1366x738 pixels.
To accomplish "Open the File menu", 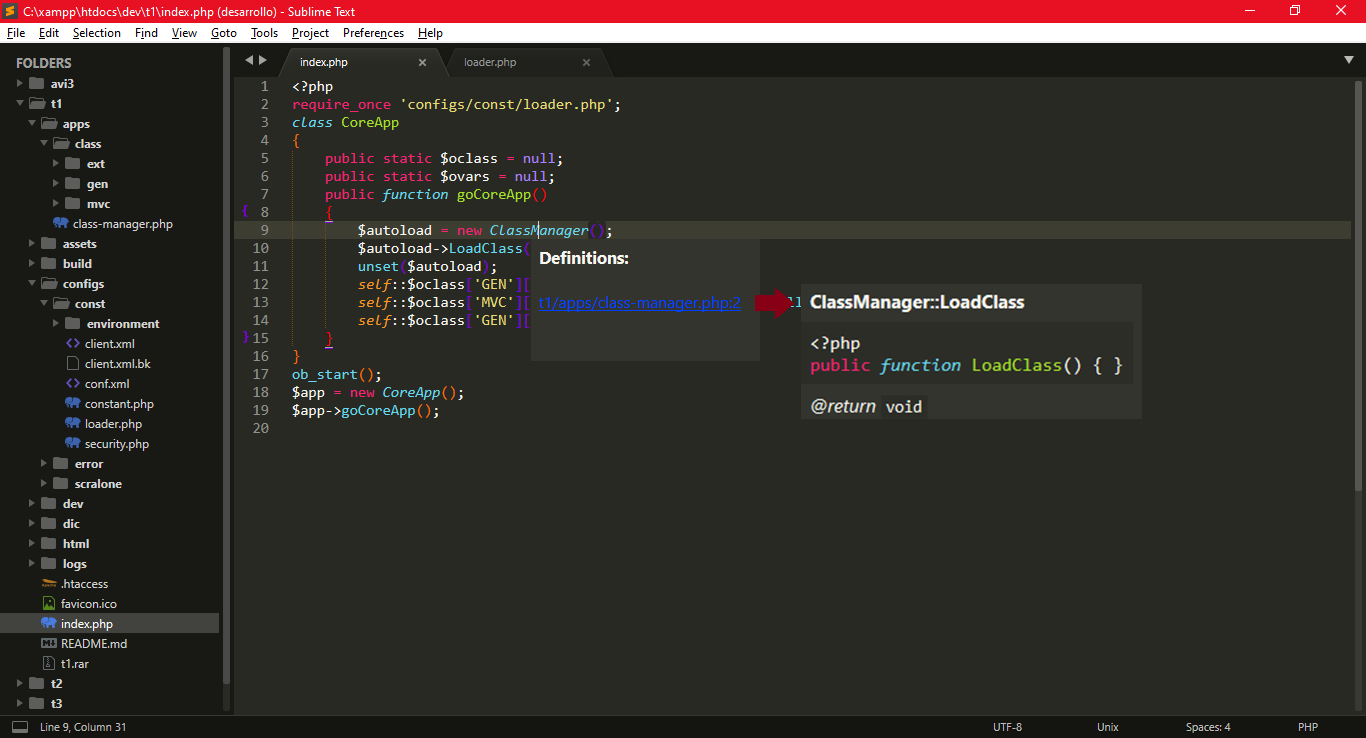I will pyautogui.click(x=15, y=33).
